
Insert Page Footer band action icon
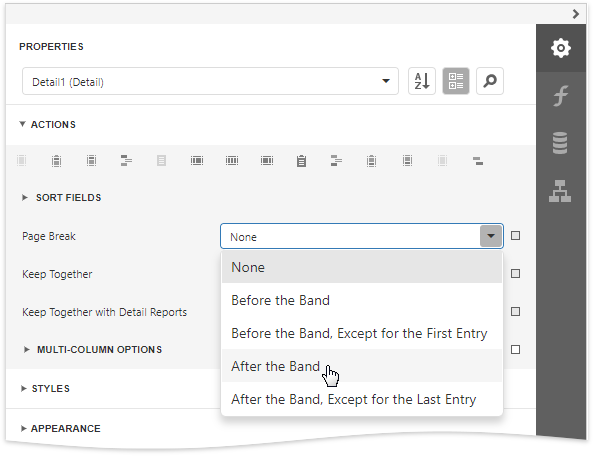407,161
